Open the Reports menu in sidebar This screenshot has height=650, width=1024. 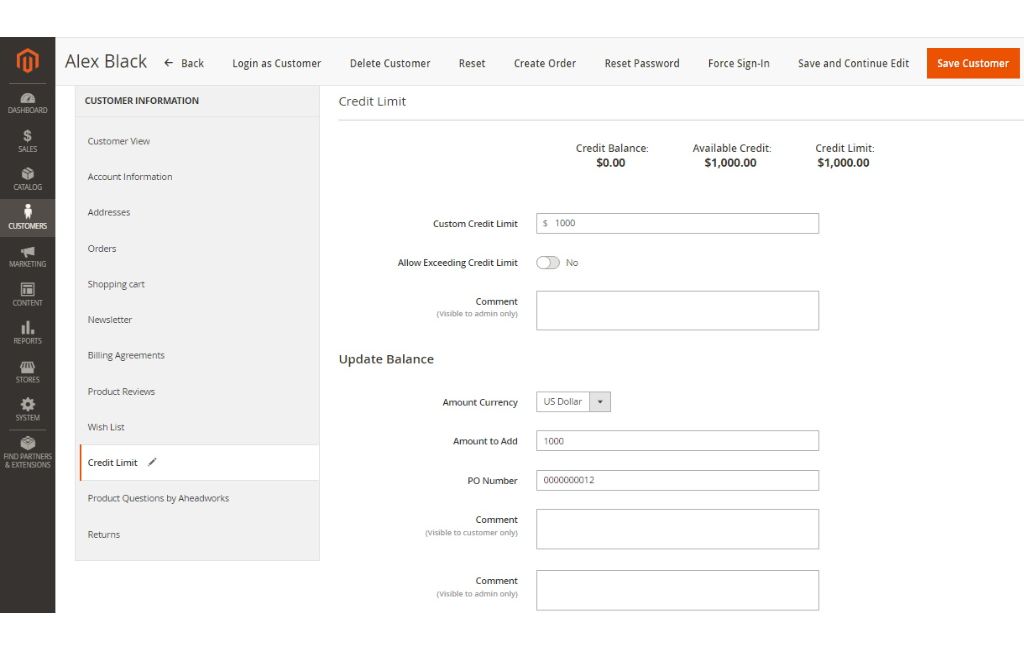click(27, 333)
